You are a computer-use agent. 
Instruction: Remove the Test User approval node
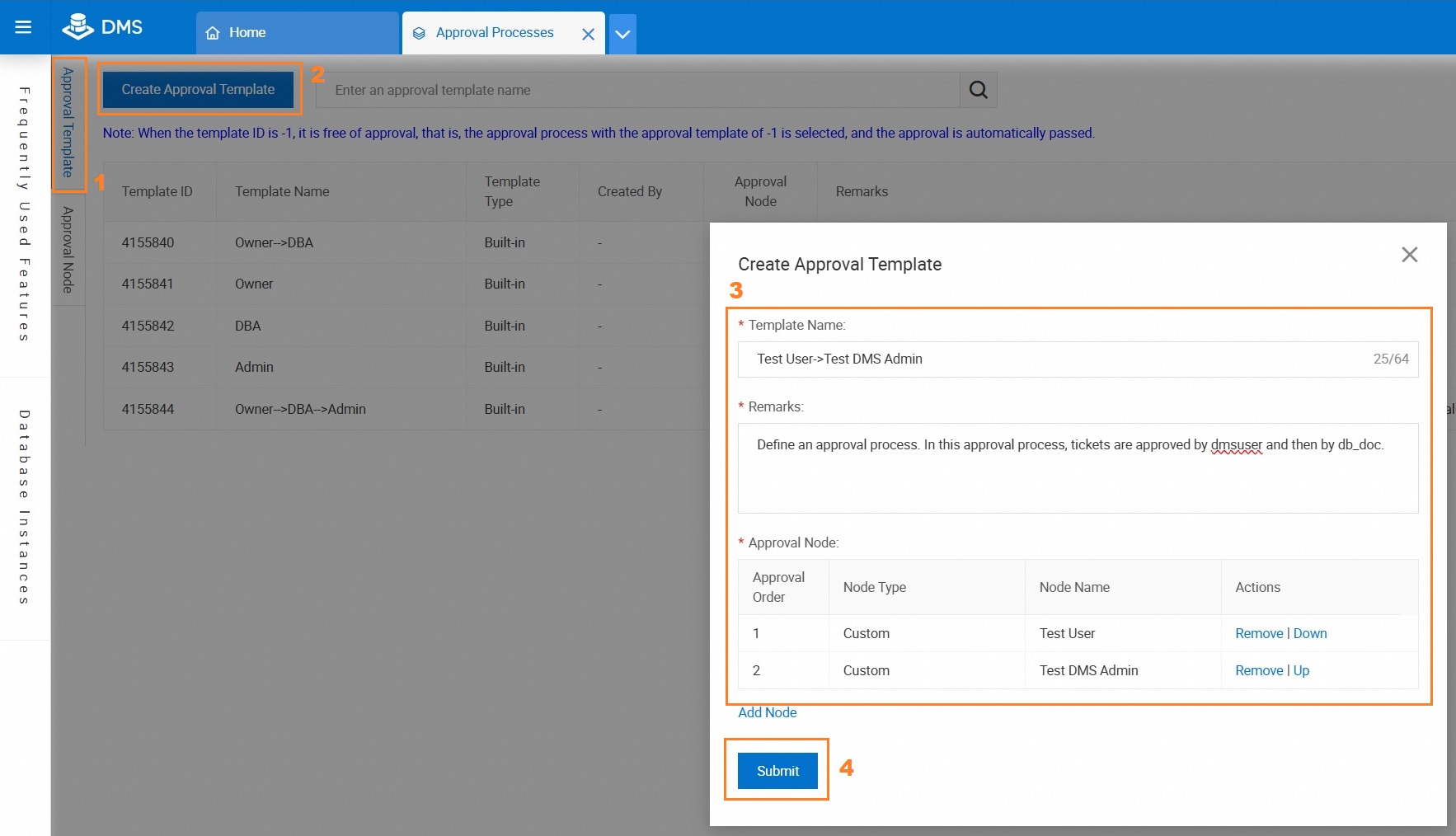click(1259, 633)
